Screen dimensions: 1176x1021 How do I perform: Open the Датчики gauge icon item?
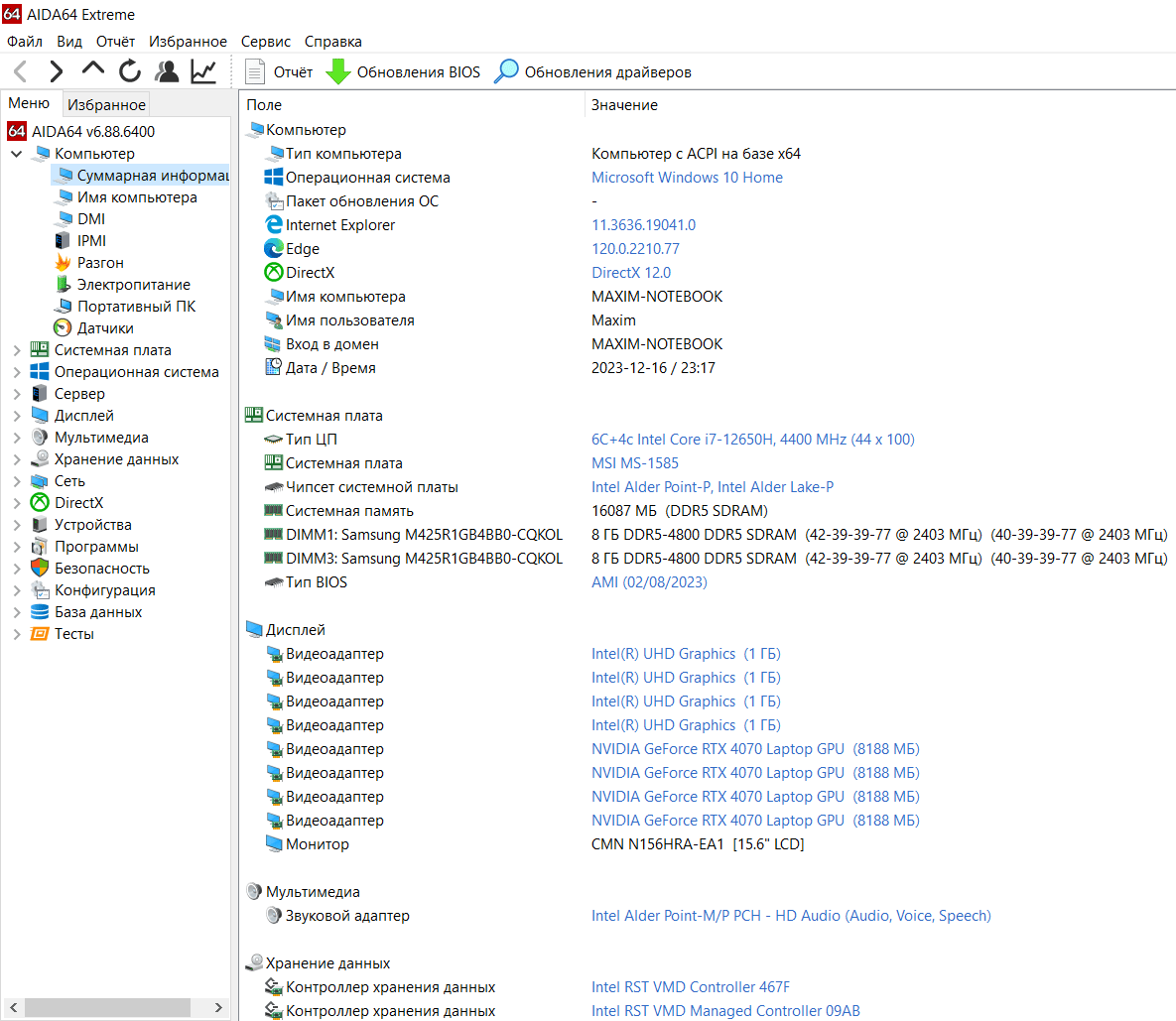63,327
